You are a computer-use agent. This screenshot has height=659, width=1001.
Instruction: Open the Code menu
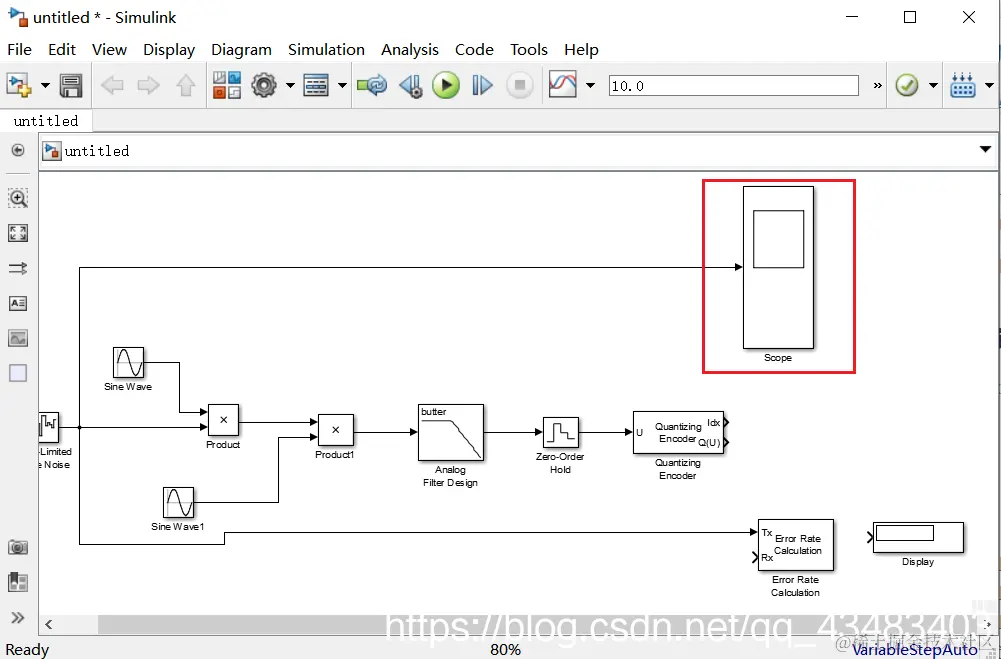(x=474, y=50)
